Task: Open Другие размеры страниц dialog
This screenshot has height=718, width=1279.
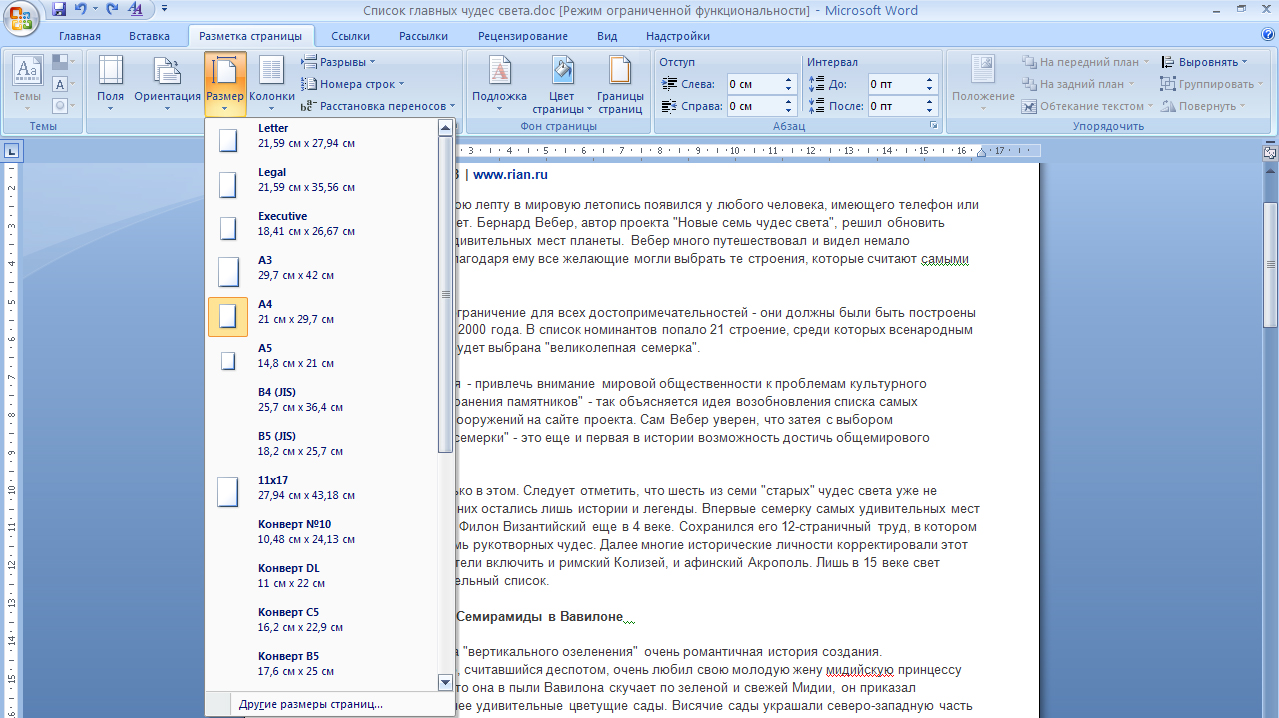Action: [x=330, y=704]
